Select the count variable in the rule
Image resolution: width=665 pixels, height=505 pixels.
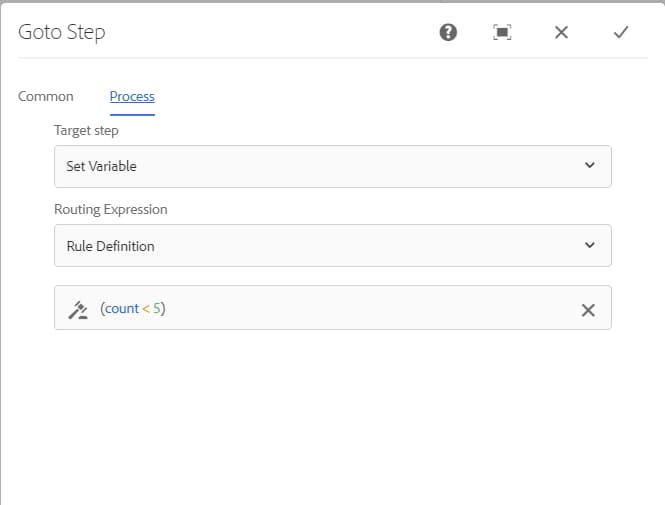click(121, 309)
